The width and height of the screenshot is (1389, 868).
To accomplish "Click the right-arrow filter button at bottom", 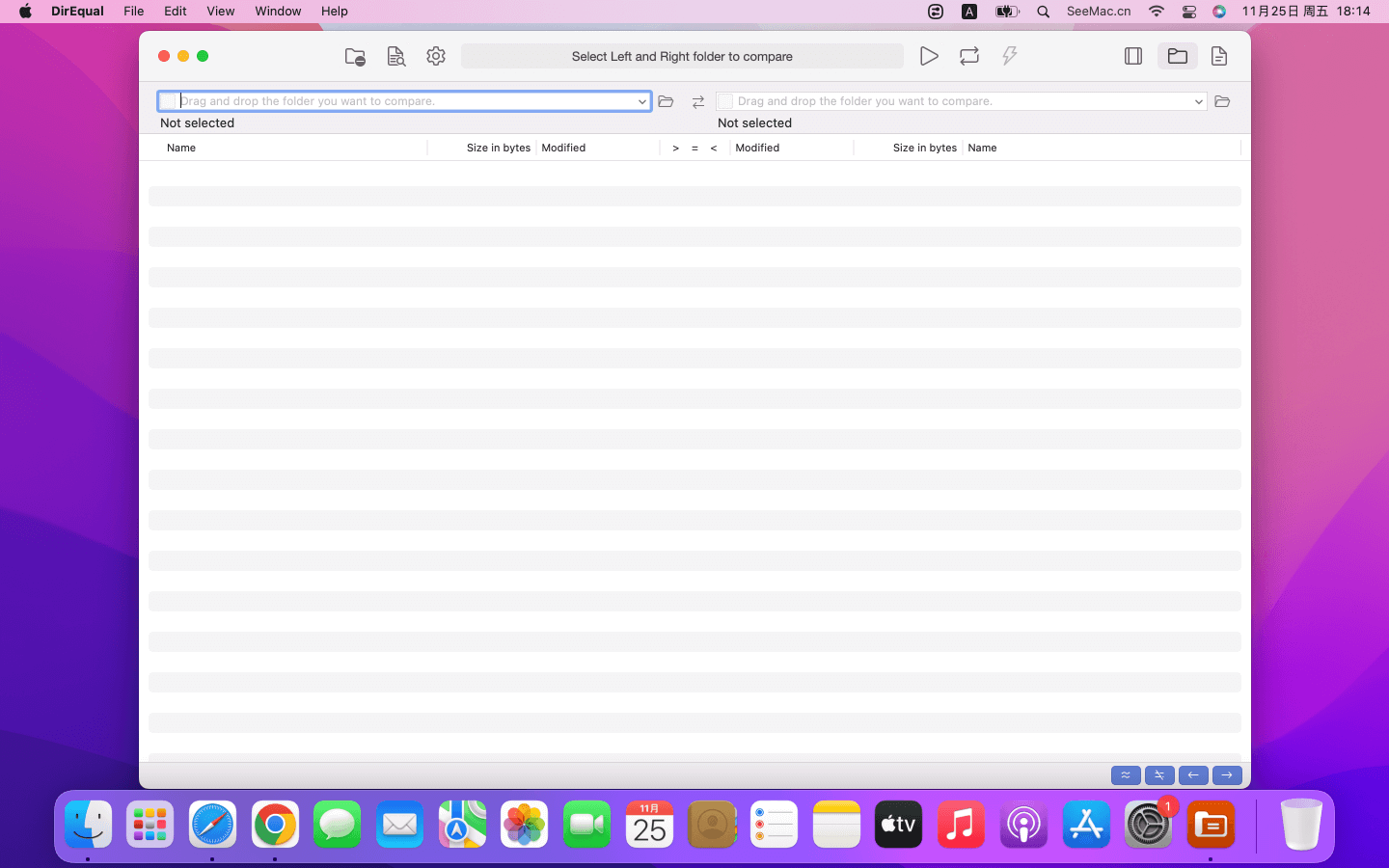I will 1227,775.
